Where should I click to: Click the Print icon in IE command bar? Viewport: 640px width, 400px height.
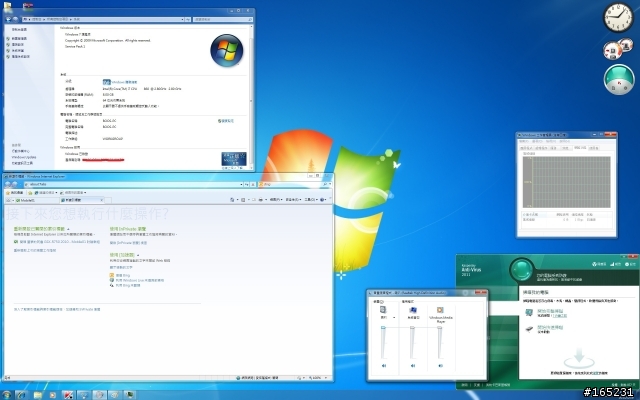click(260, 200)
